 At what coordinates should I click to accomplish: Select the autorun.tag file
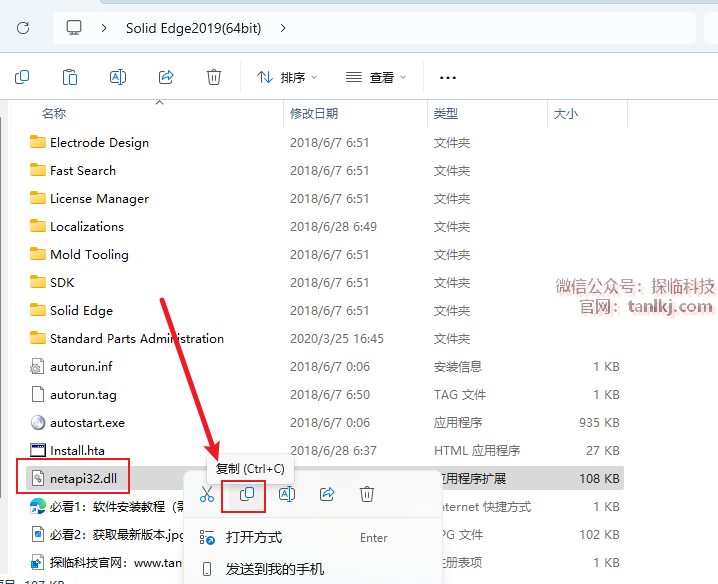83,395
